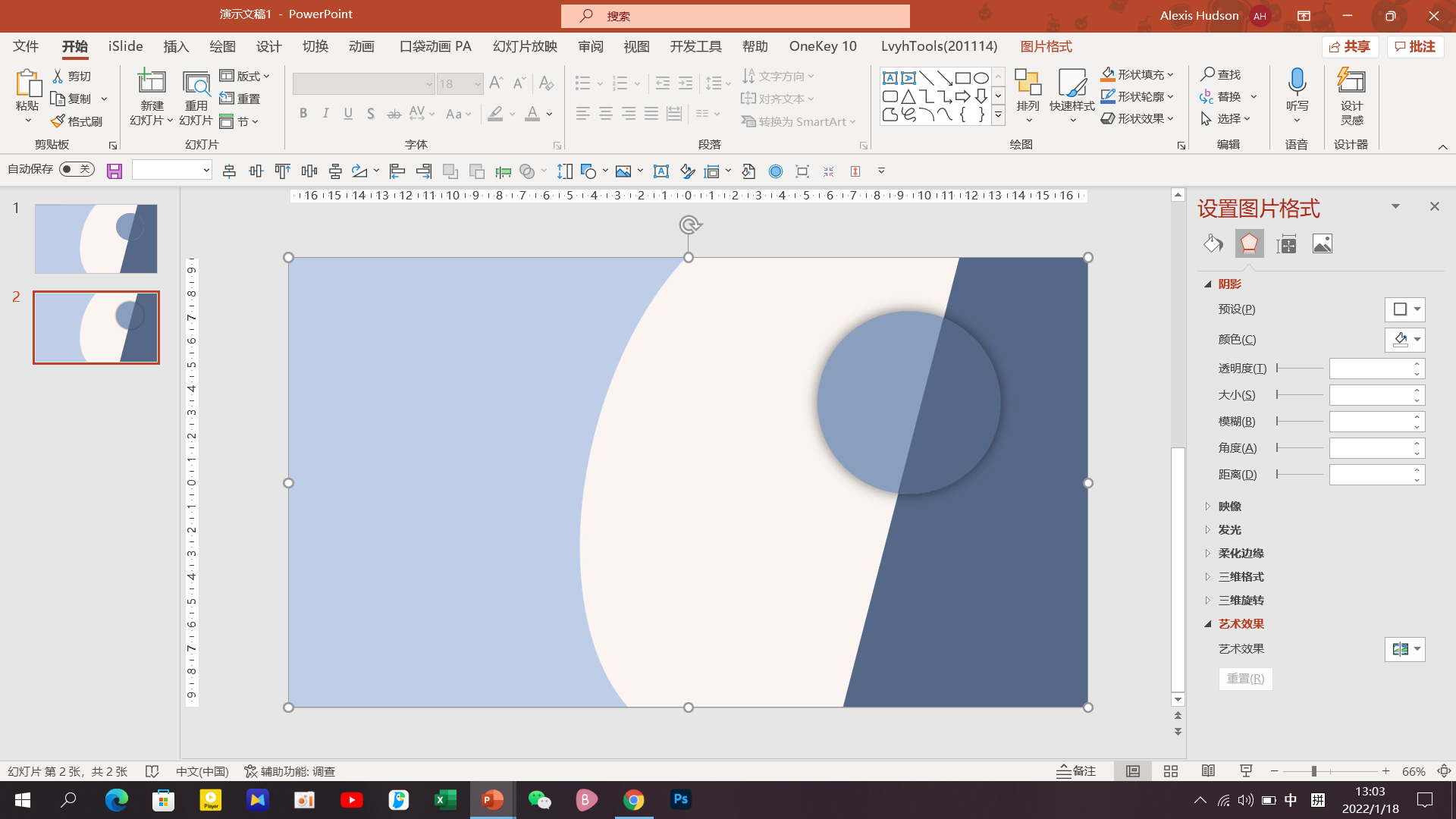Viewport: 1456px width, 819px height.
Task: Switch to the 图片格式 Picture Format tab
Action: 1046,46
